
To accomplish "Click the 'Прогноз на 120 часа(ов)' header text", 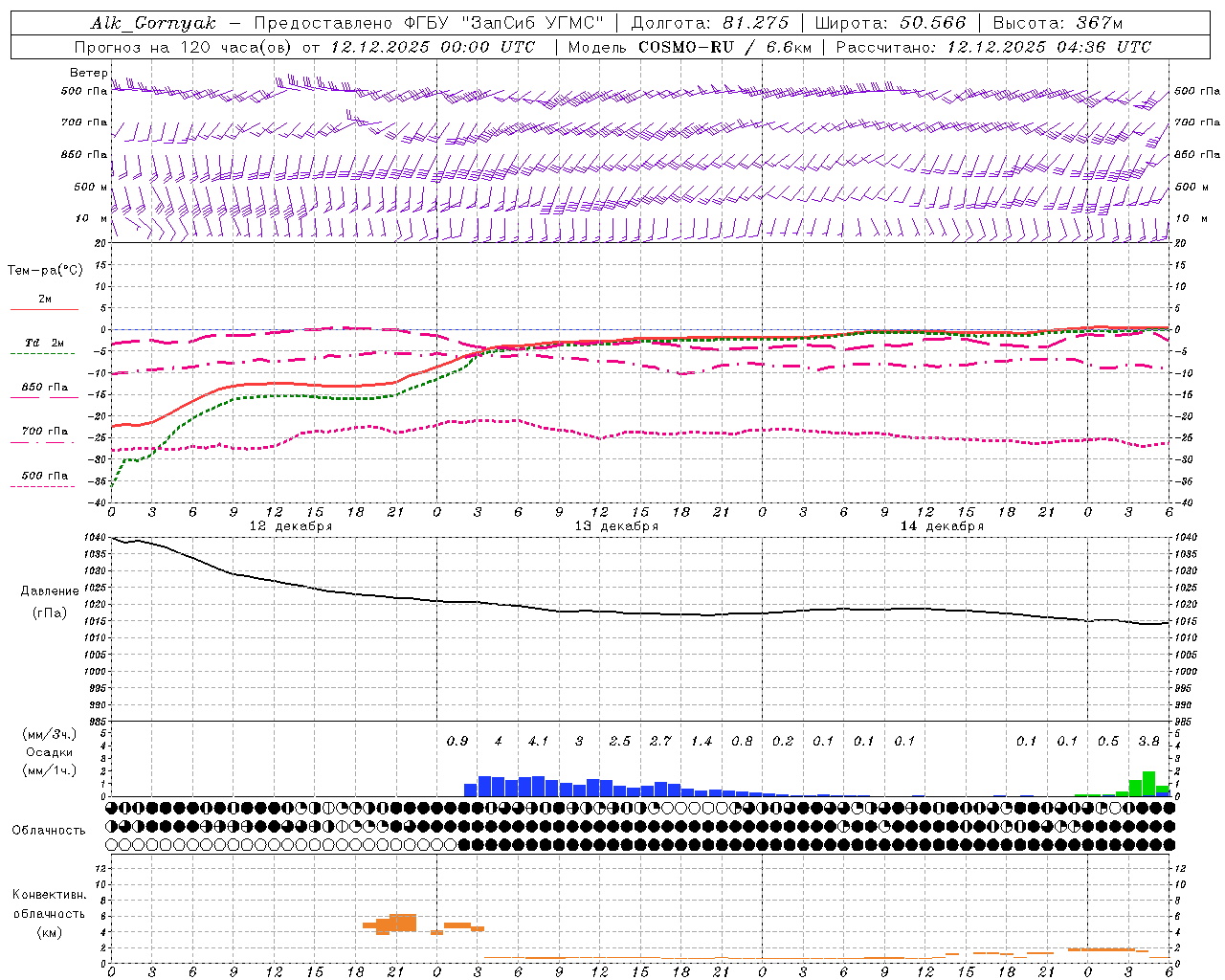I will click(x=184, y=47).
